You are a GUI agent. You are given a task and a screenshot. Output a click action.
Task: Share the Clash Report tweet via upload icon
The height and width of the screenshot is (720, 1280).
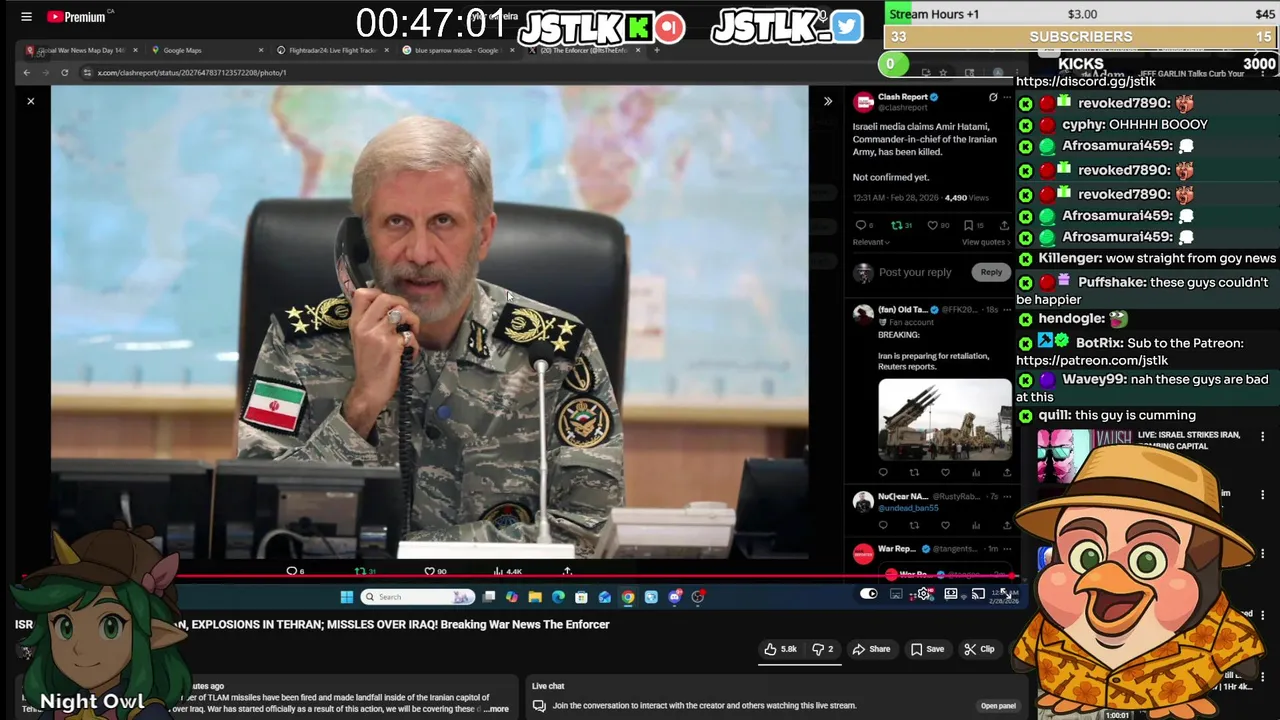tap(1004, 225)
